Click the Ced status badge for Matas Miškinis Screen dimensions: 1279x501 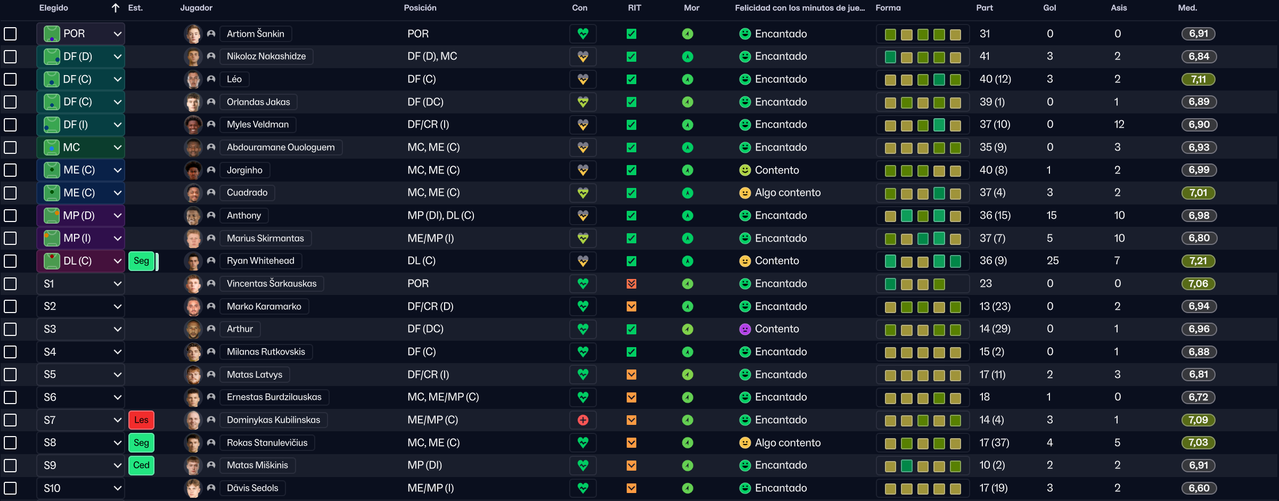[141, 465]
